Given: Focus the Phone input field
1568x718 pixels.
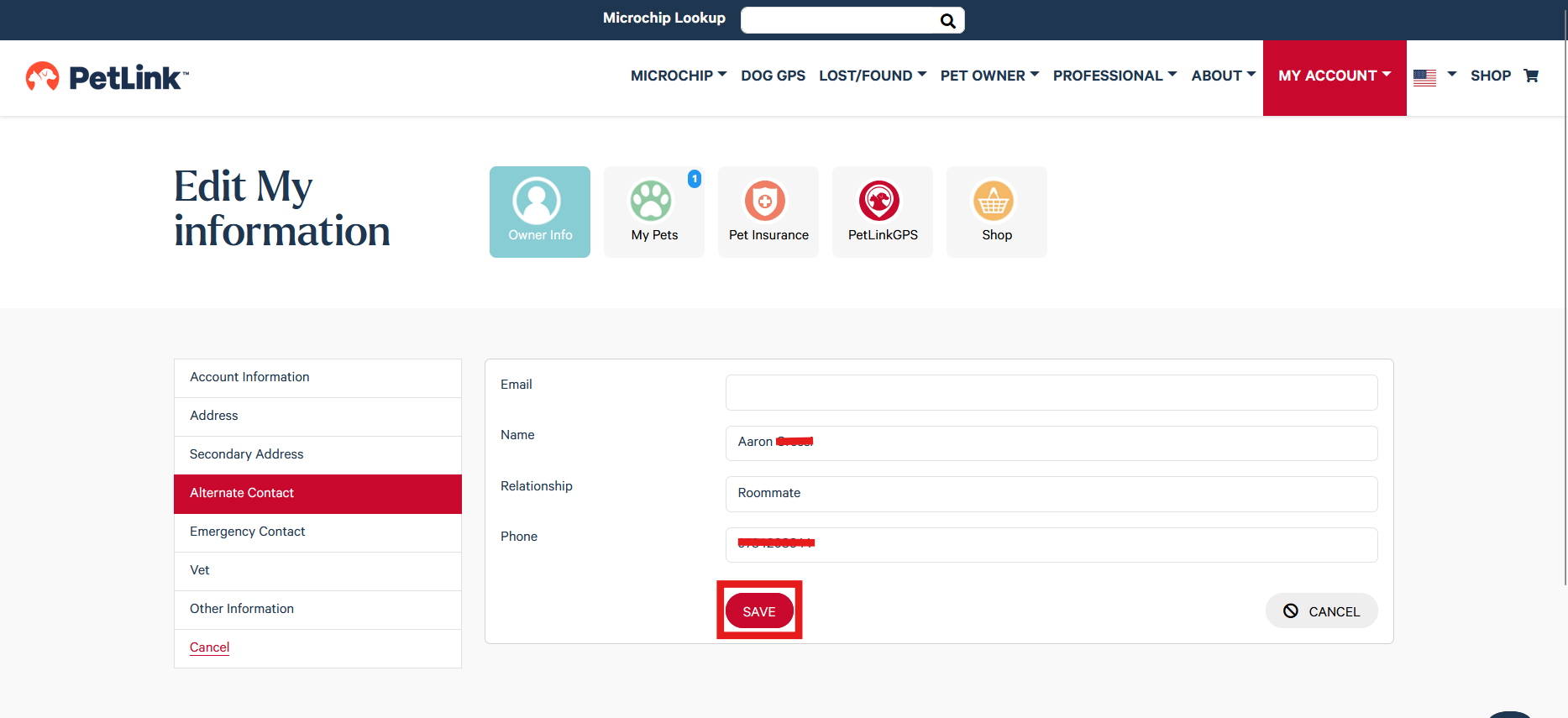Looking at the screenshot, I should pos(1051,545).
